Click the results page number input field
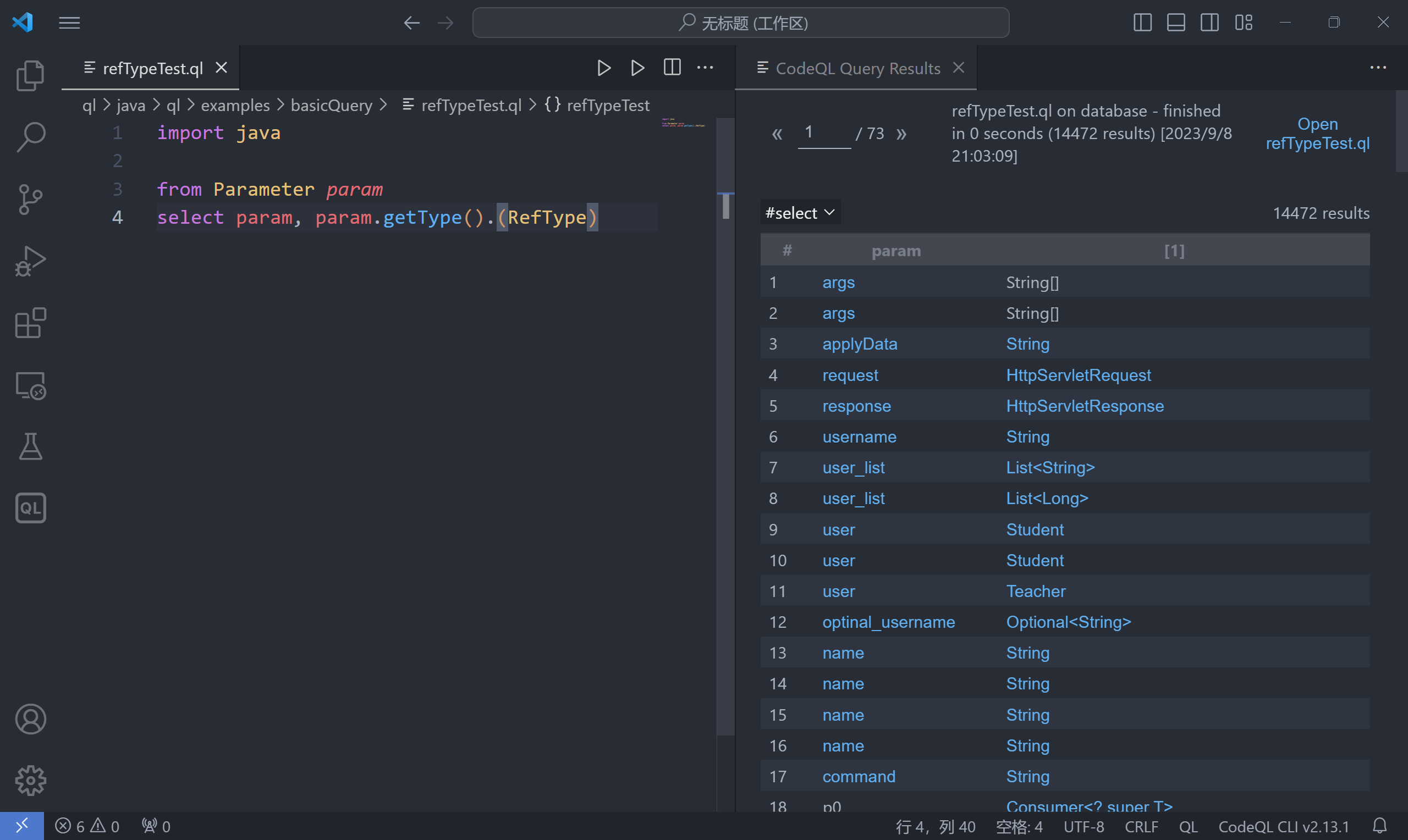The width and height of the screenshot is (1408, 840). [824, 132]
